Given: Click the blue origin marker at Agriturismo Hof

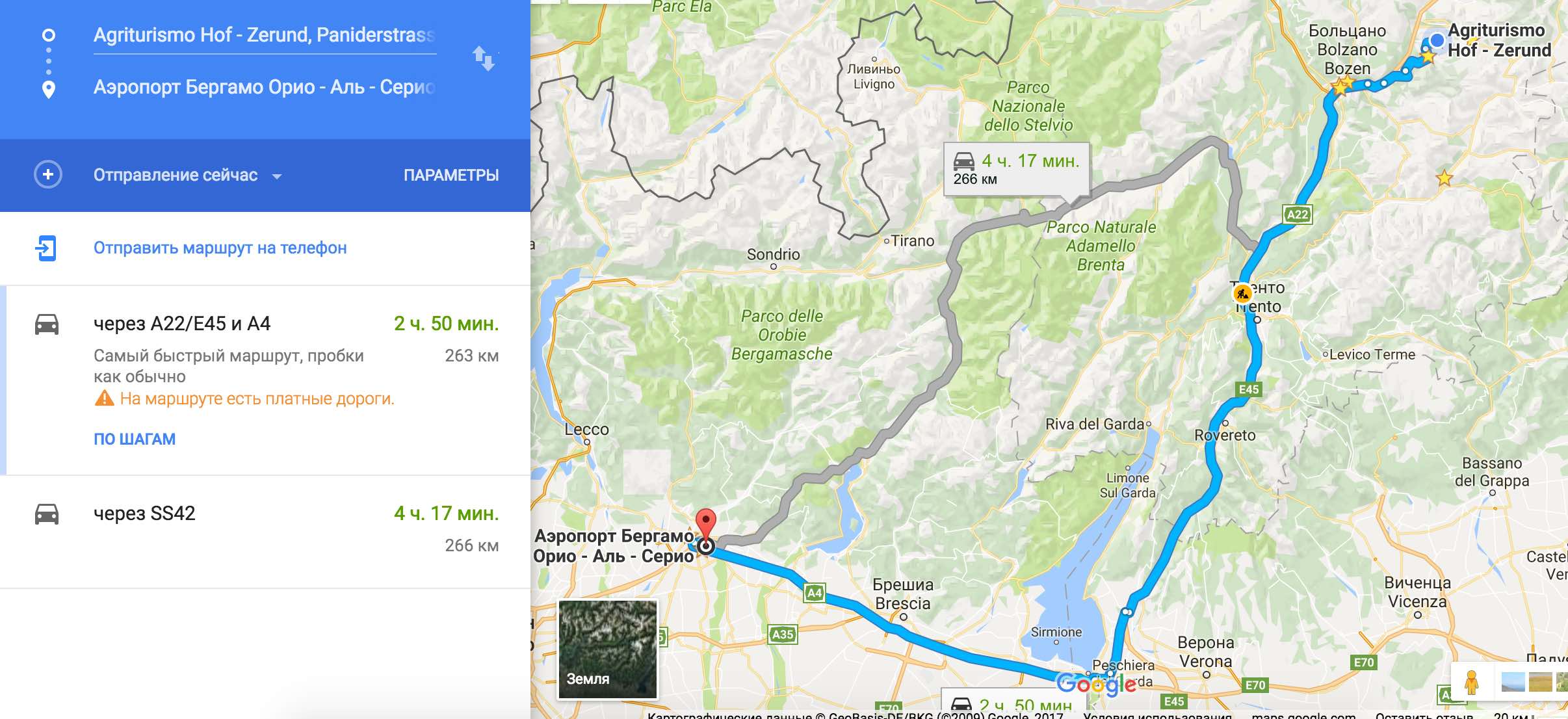Looking at the screenshot, I should click(1437, 40).
